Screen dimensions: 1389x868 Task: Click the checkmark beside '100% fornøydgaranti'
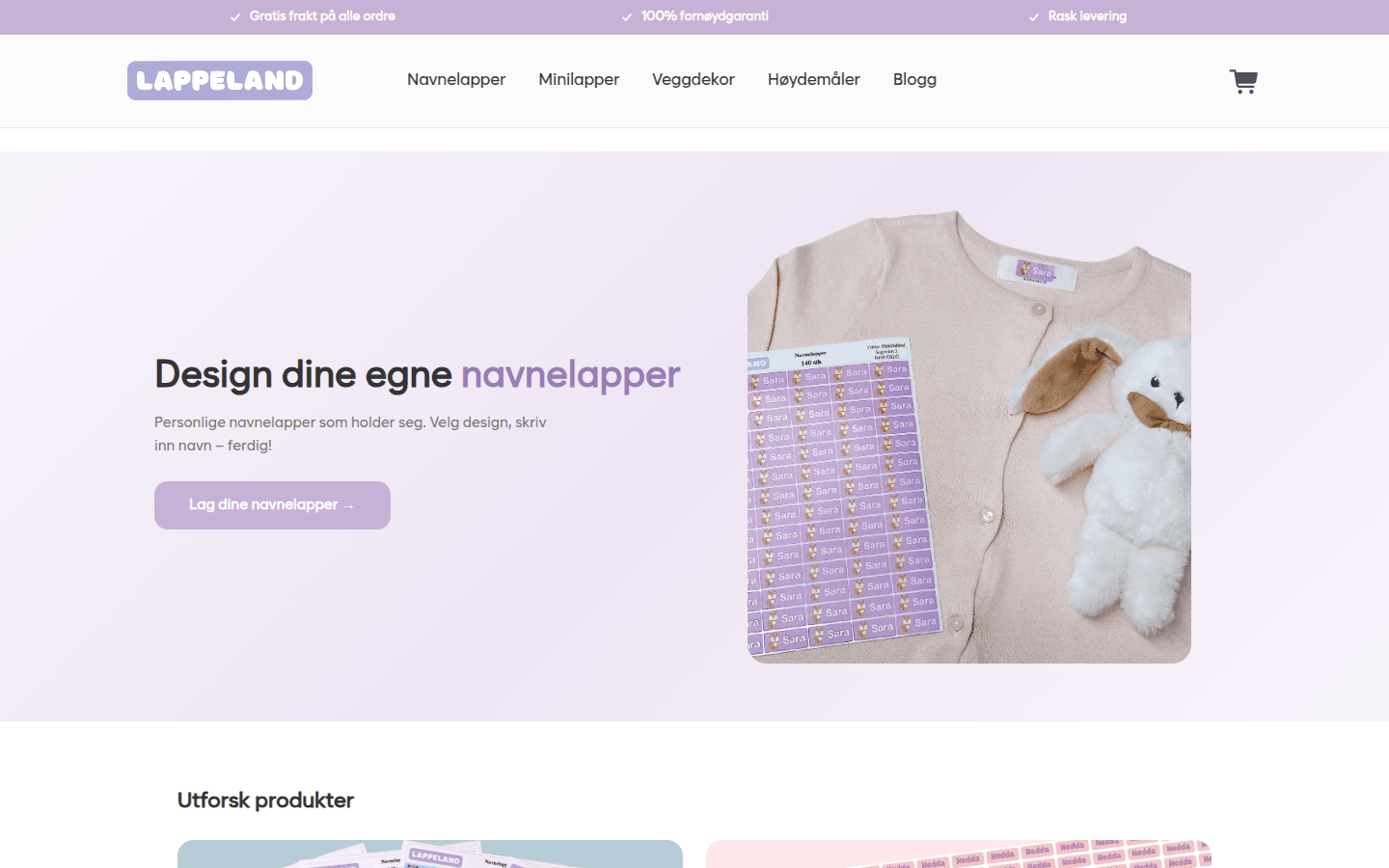(627, 17)
